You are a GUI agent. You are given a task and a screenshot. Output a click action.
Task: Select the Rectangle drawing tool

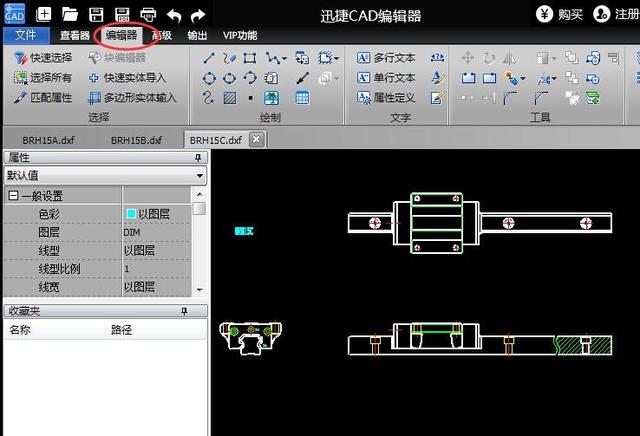coord(250,58)
